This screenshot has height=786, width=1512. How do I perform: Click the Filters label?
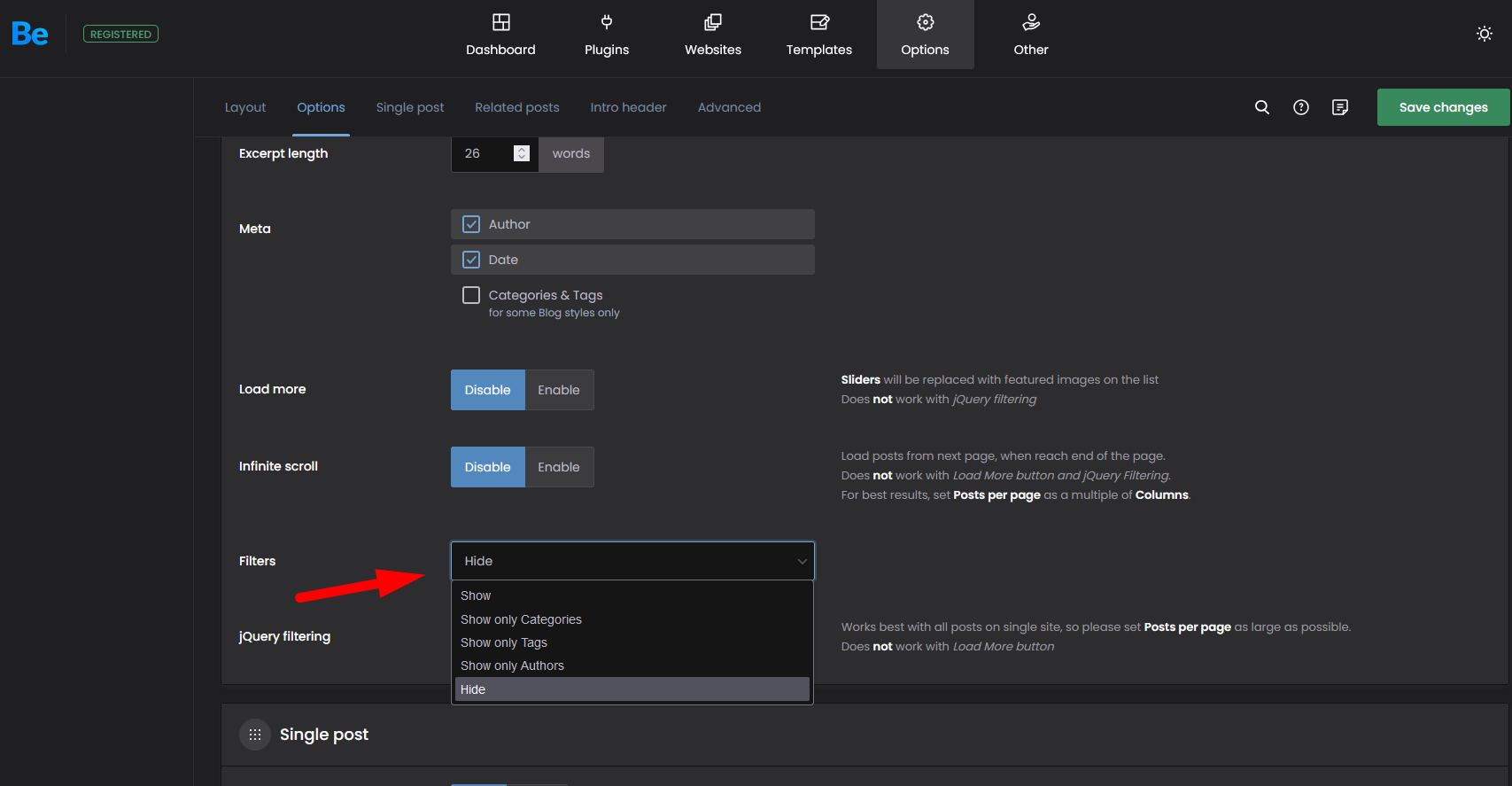(x=257, y=561)
